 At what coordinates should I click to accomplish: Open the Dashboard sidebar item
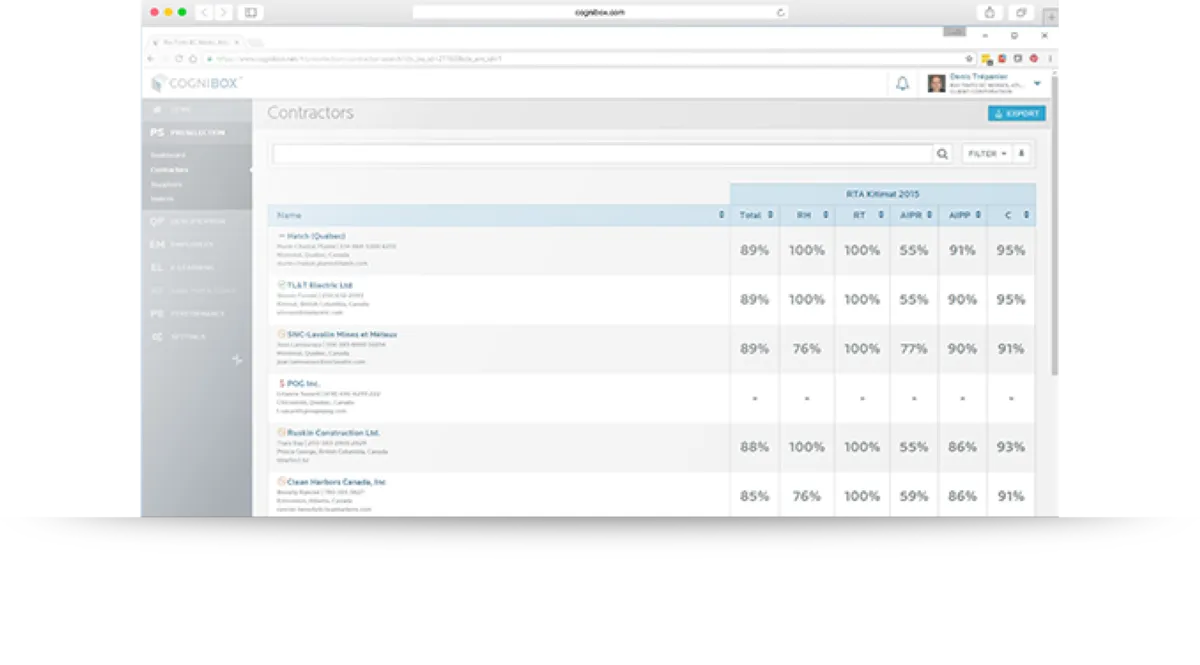(x=168, y=155)
